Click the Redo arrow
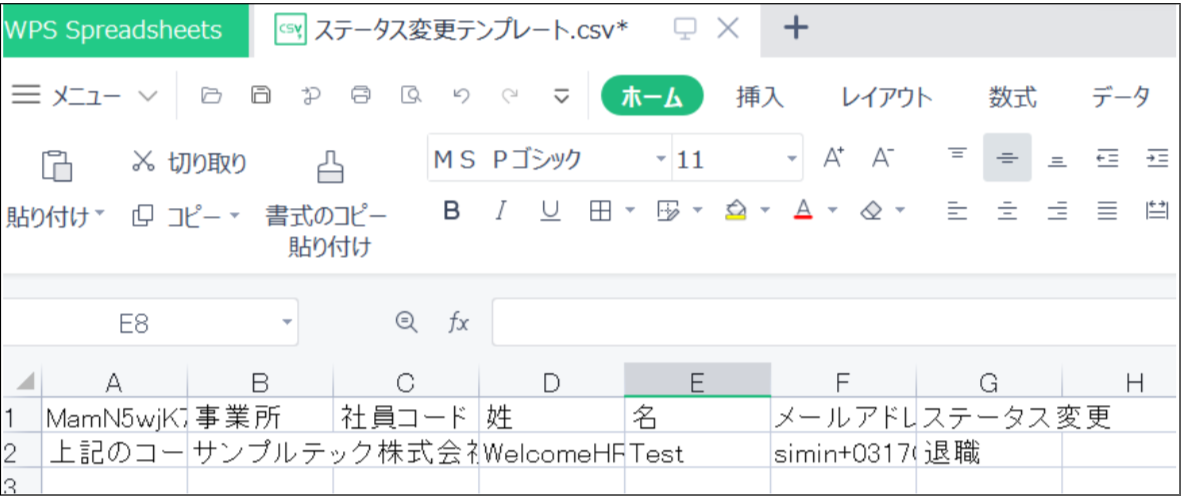The width and height of the screenshot is (1183, 500). tap(511, 96)
